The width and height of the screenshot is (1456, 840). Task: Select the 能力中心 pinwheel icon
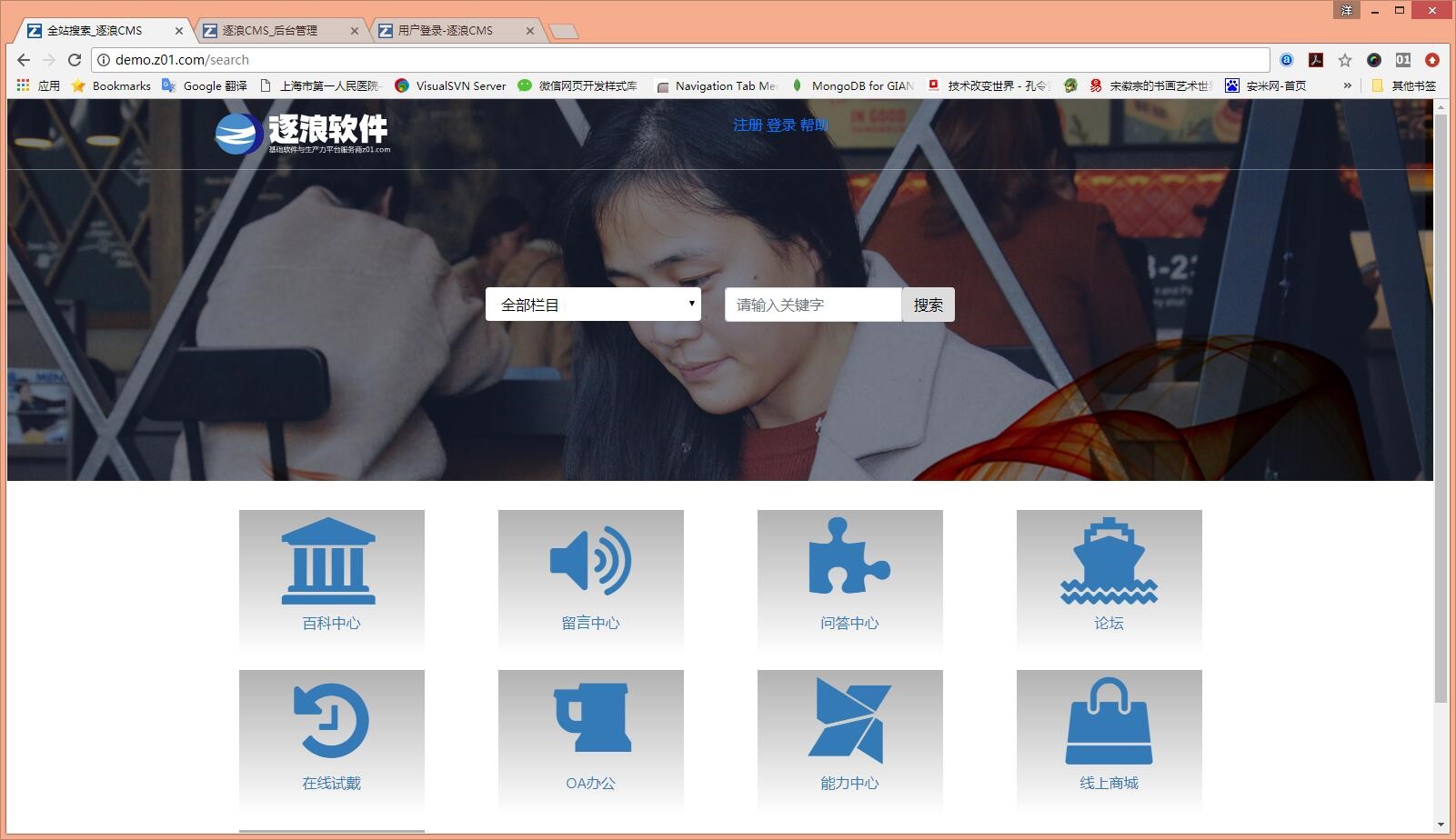(848, 723)
